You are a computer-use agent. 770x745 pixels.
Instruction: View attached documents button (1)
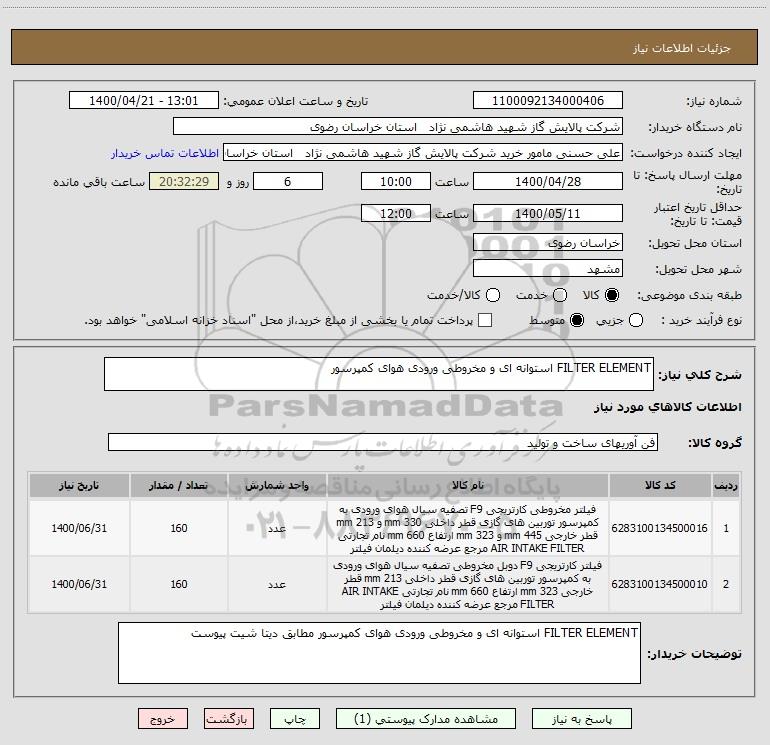point(426,719)
